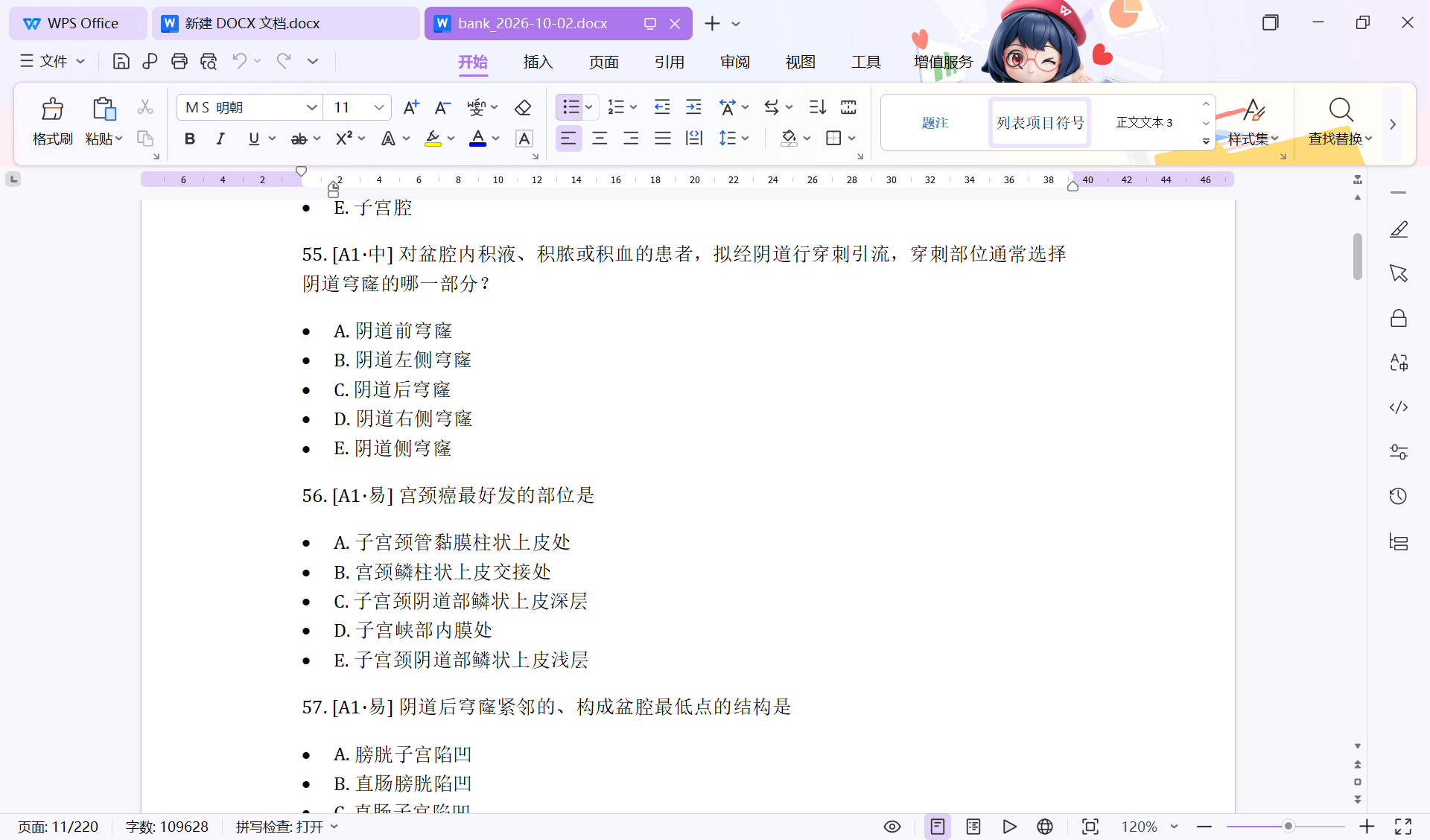Increase font size with A+ icon
This screenshot has height=840, width=1430.
[x=411, y=107]
